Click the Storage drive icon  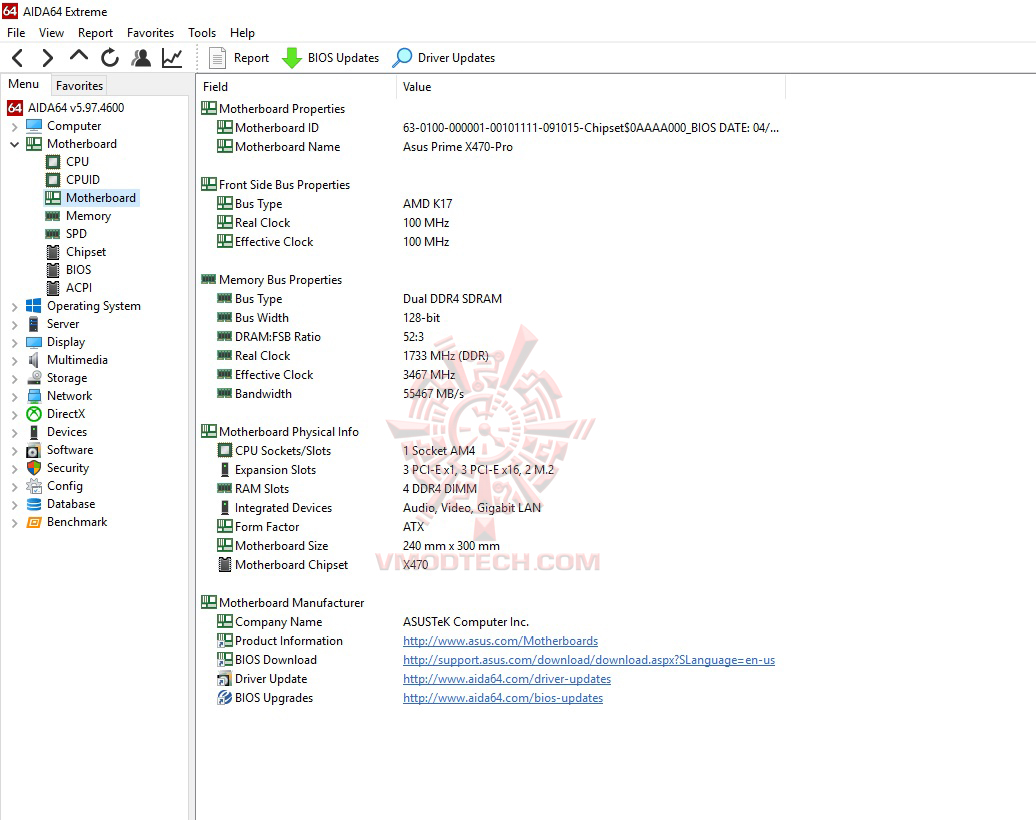tap(34, 378)
